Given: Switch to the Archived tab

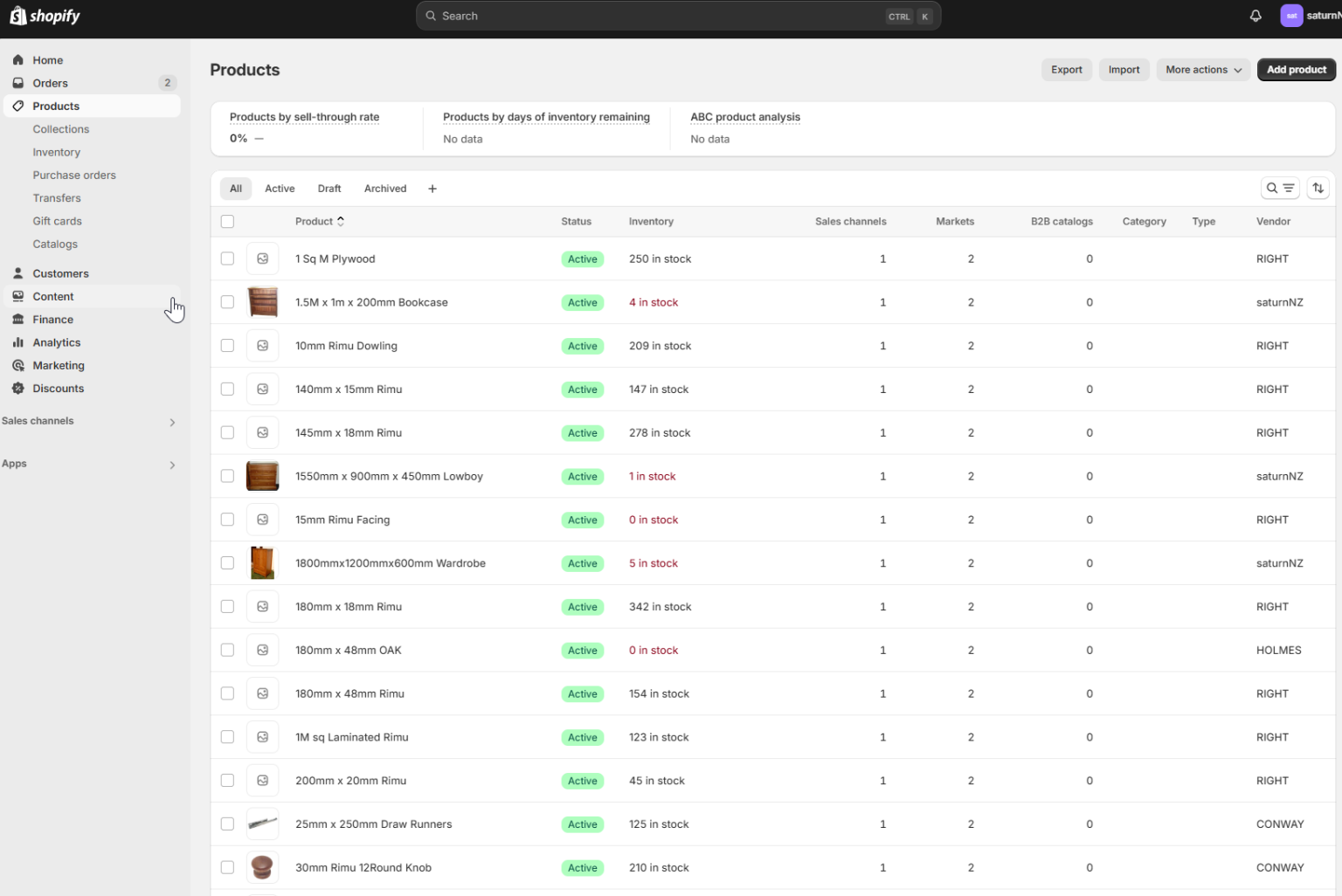Looking at the screenshot, I should click(384, 189).
